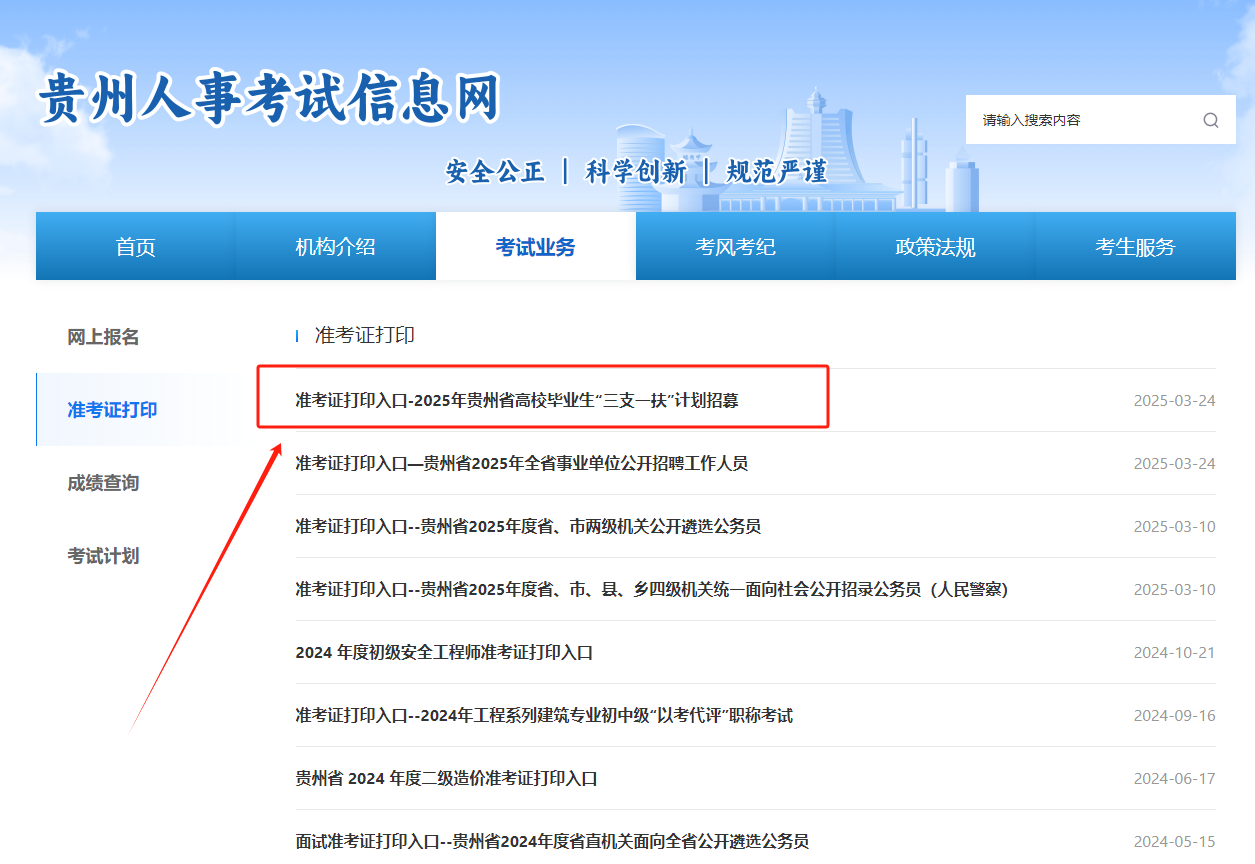Open 考试计划 in the left sidebar
The width and height of the screenshot is (1255, 864).
pos(103,556)
